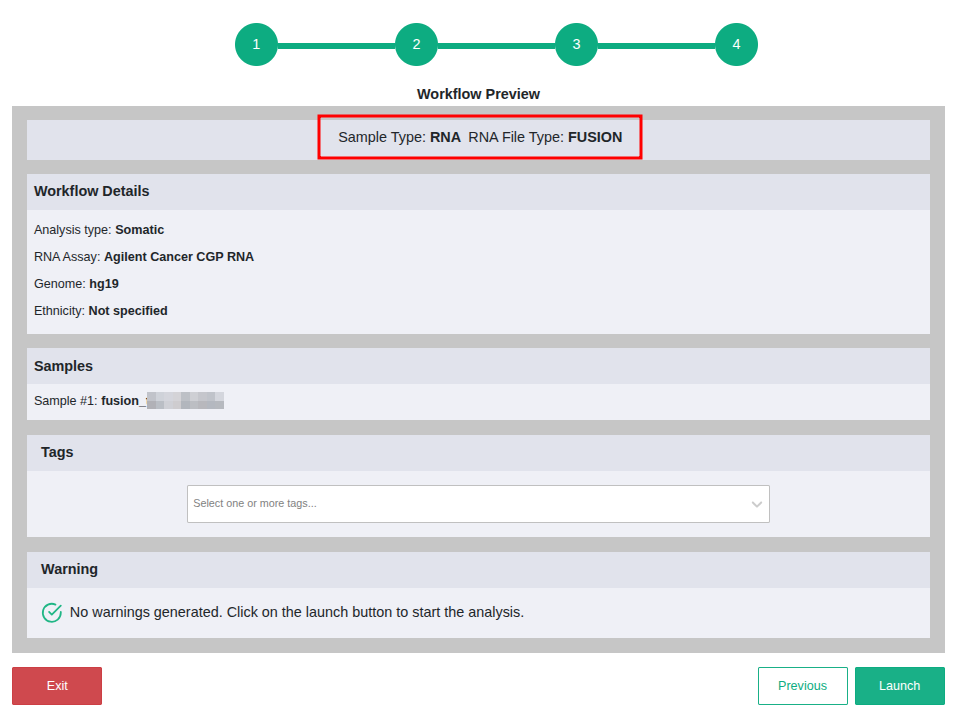Select step 3 circle in the stepper

point(576,45)
